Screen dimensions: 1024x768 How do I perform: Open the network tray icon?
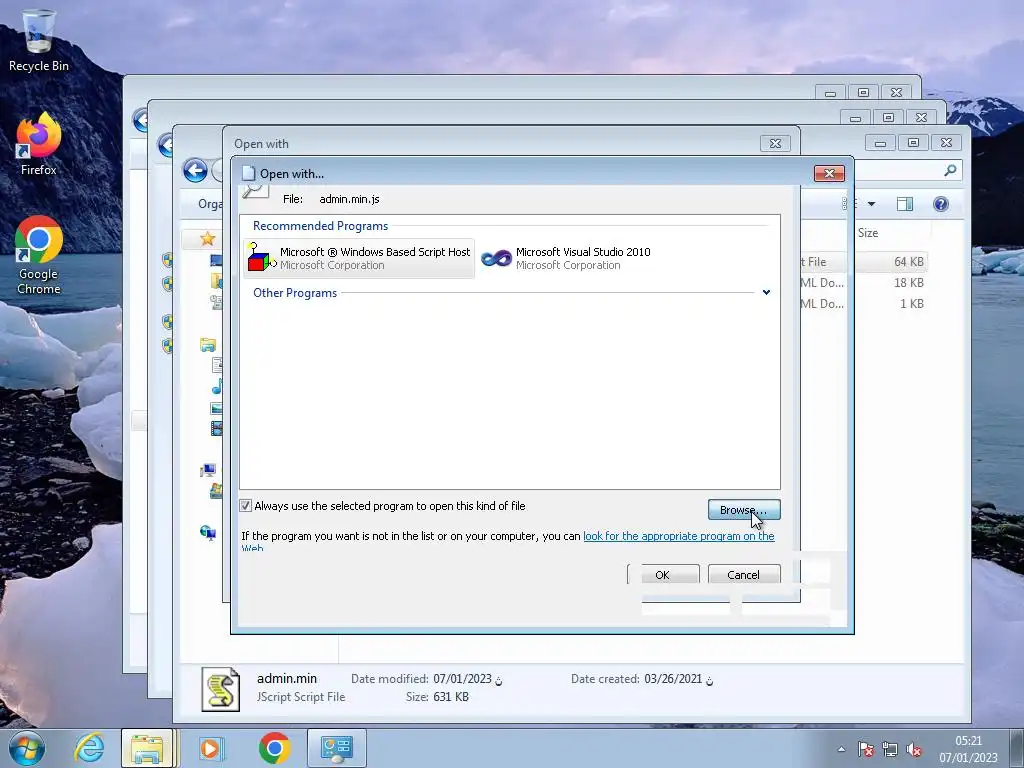[x=889, y=749]
